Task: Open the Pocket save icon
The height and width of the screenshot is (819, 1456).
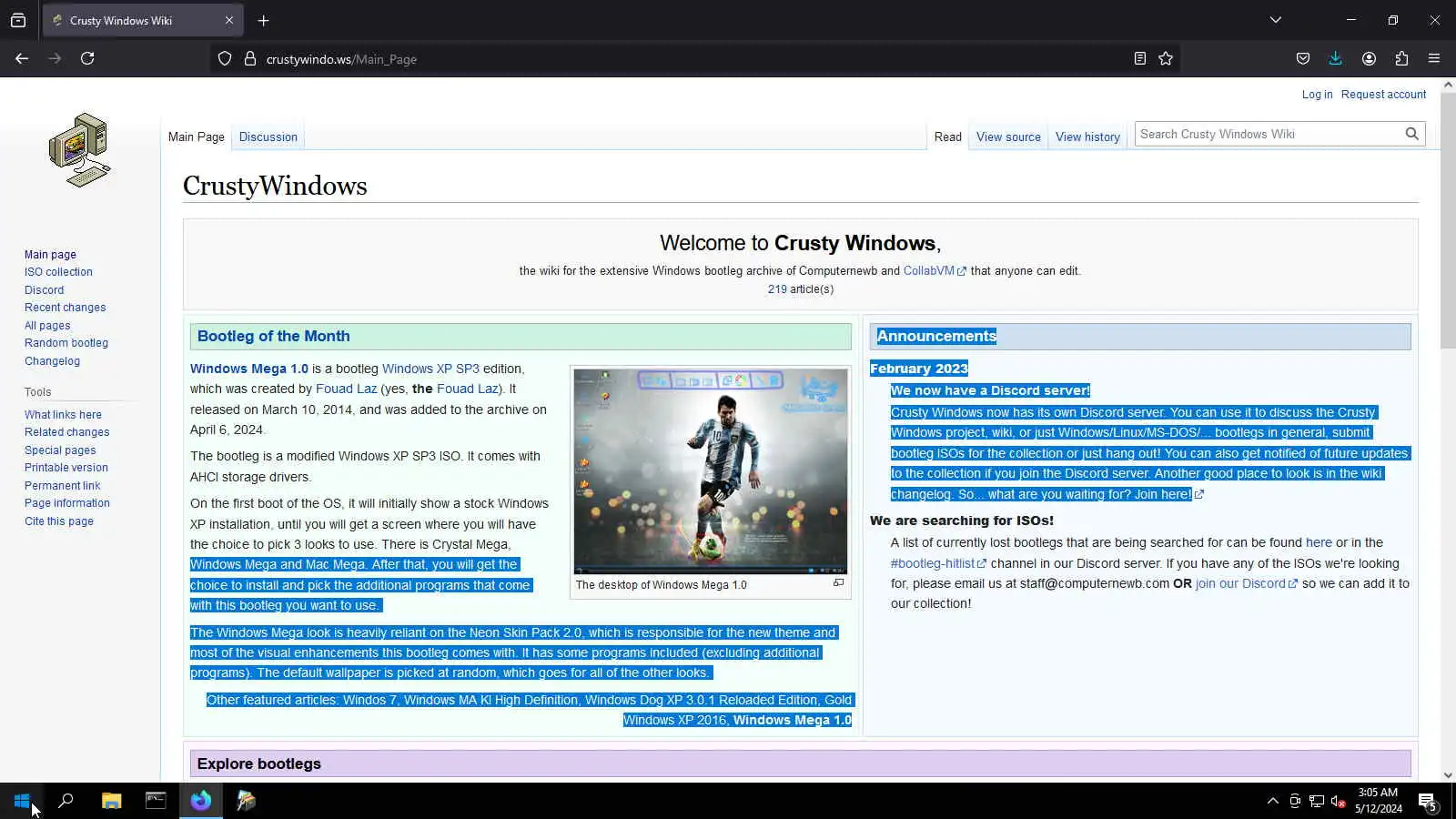Action: pyautogui.click(x=1303, y=58)
